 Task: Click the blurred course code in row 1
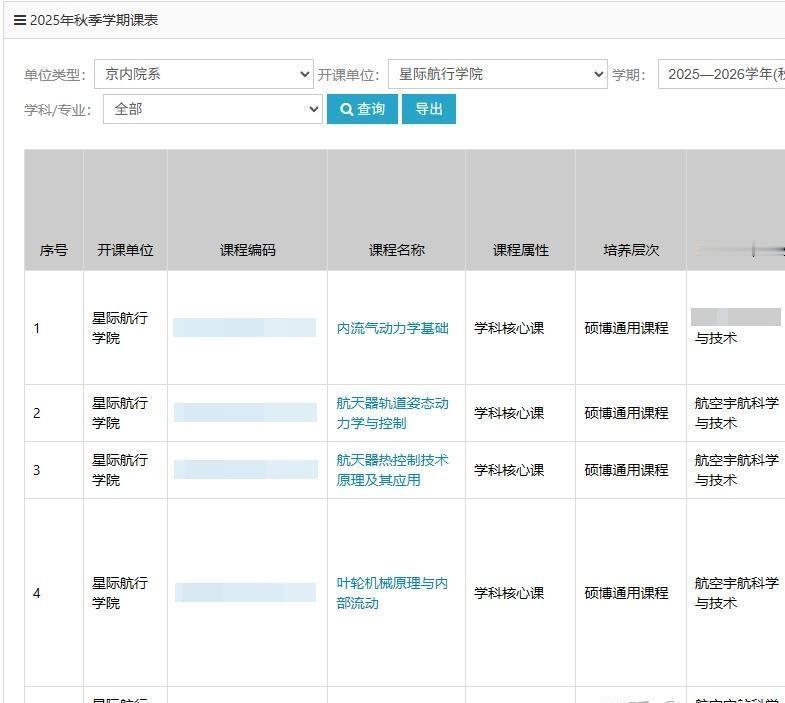244,328
